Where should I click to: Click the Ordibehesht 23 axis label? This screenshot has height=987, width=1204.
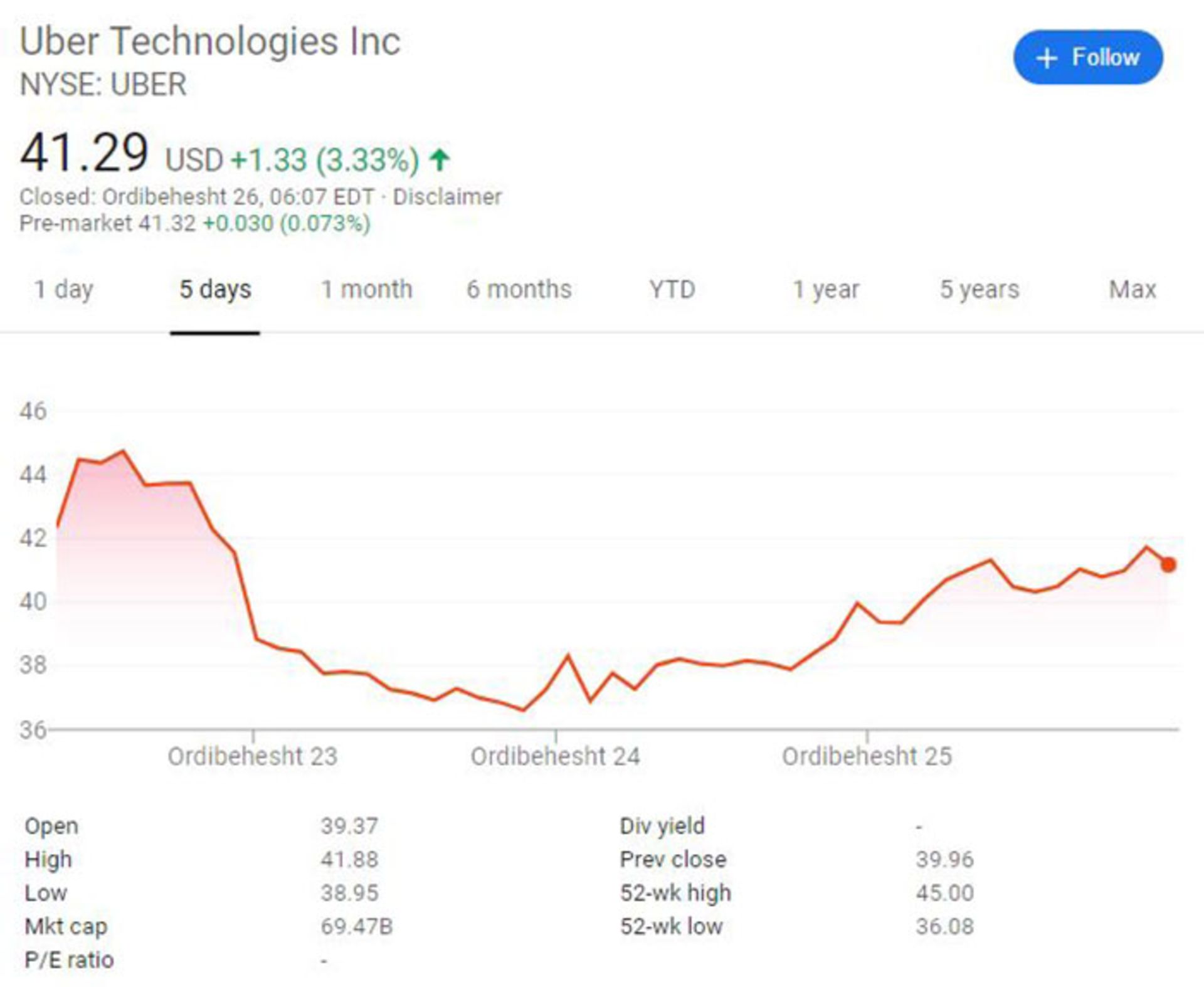click(252, 756)
